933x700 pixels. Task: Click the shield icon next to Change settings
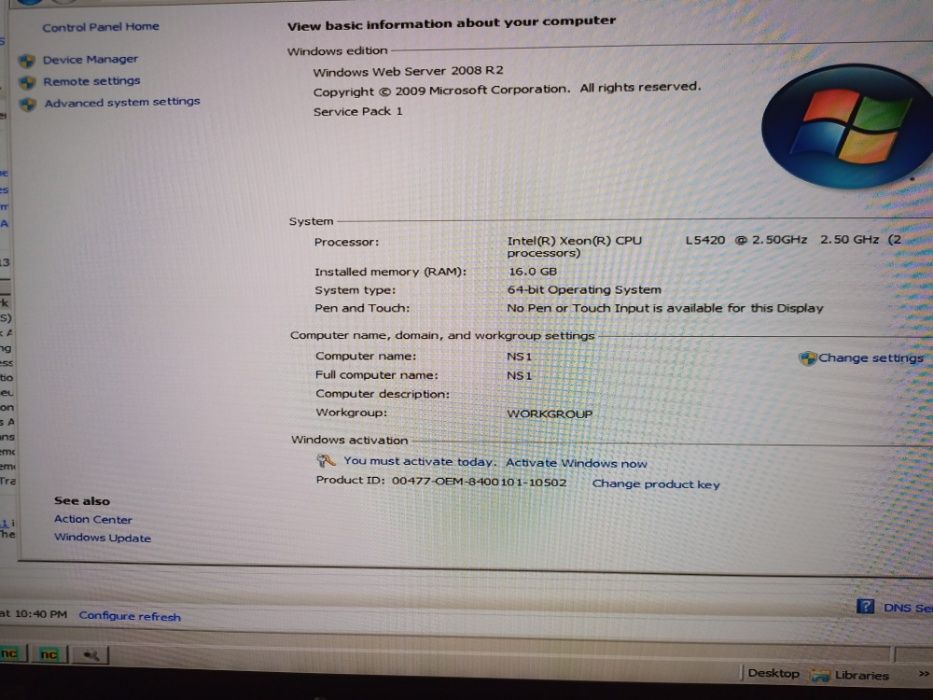[x=807, y=358]
